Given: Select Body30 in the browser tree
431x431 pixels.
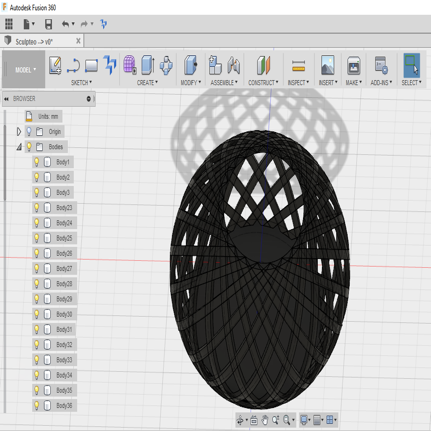Looking at the screenshot, I should 64,314.
